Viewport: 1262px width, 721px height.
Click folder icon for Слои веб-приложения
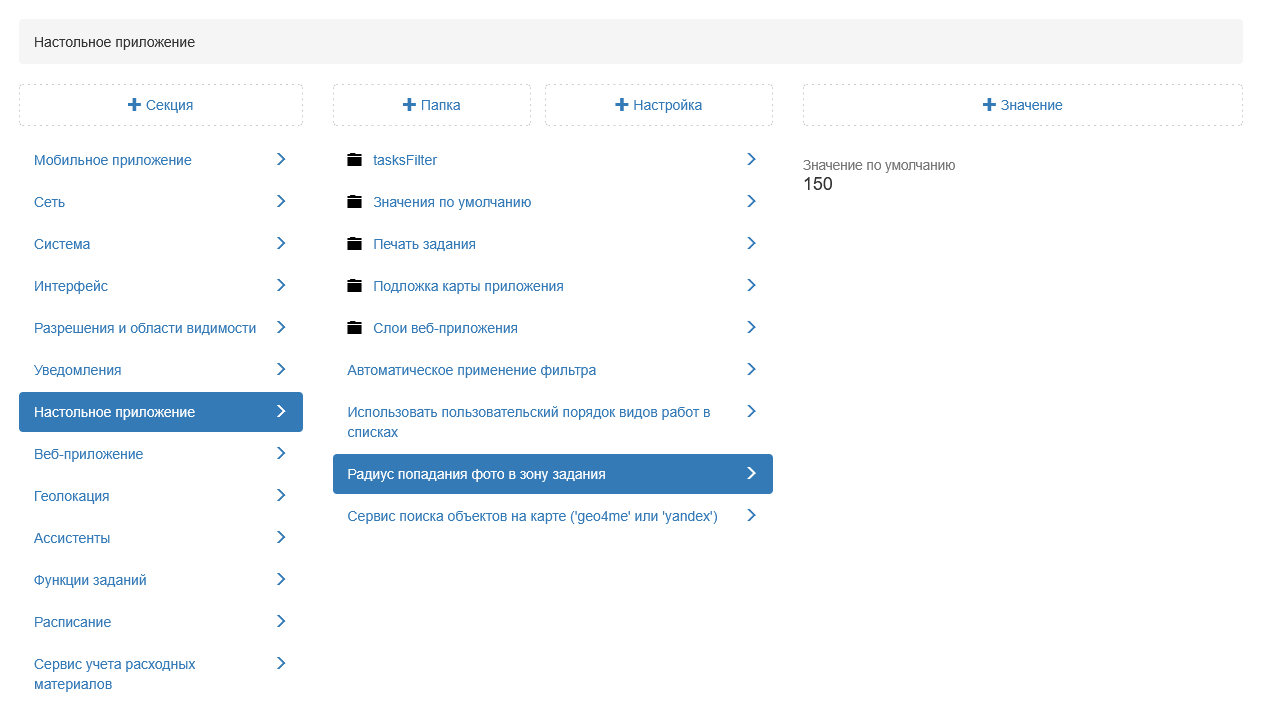tap(354, 328)
